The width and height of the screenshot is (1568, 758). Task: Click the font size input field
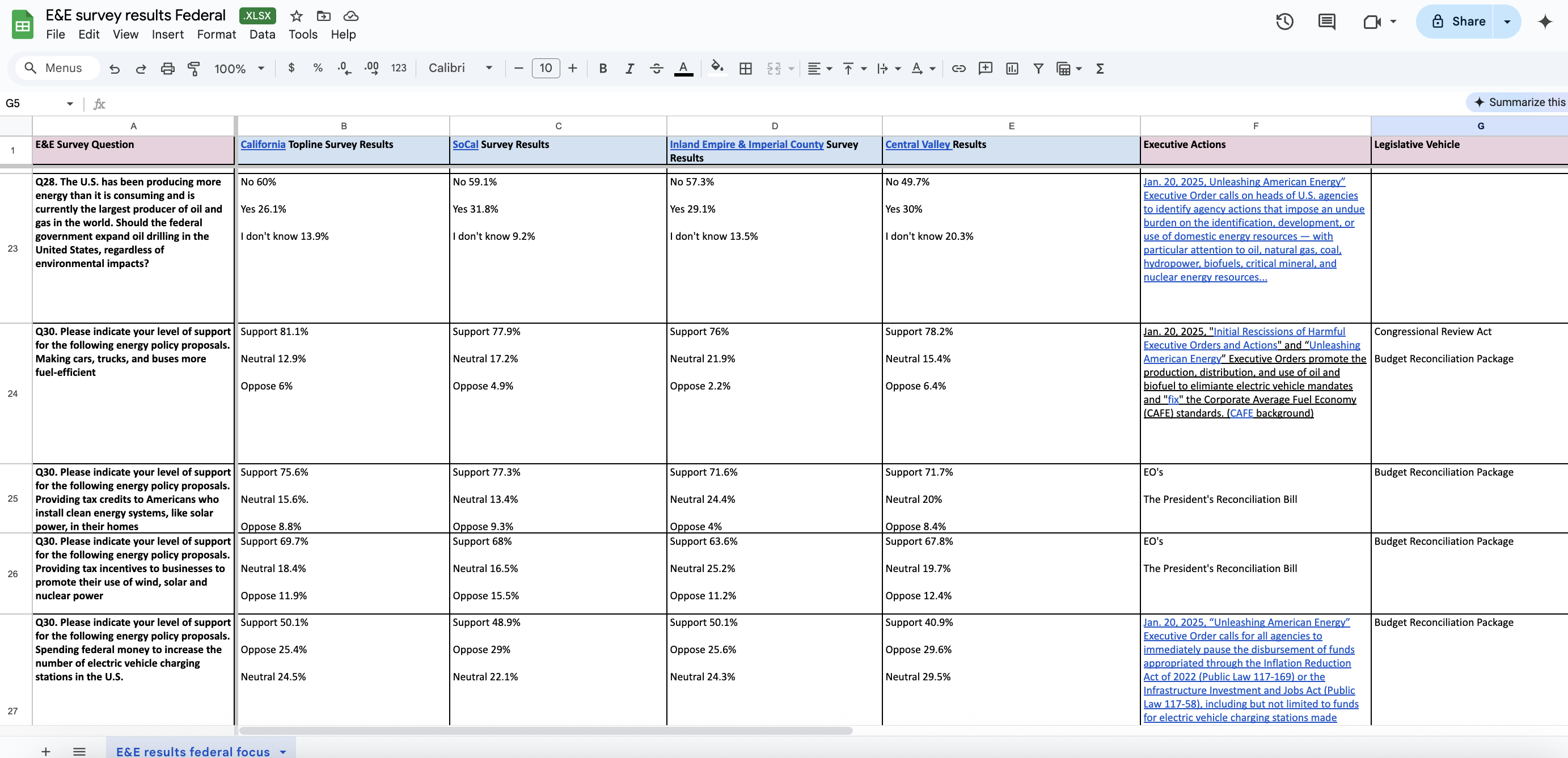tap(546, 68)
